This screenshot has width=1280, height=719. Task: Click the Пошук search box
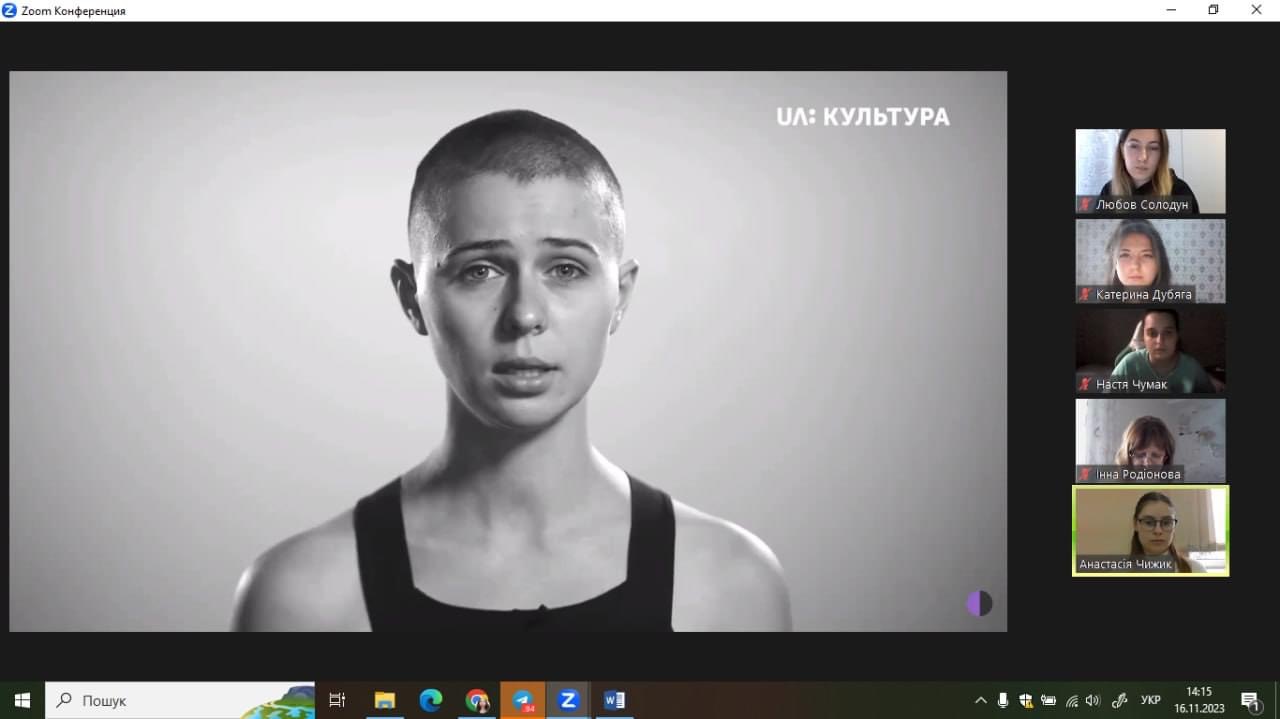point(180,700)
